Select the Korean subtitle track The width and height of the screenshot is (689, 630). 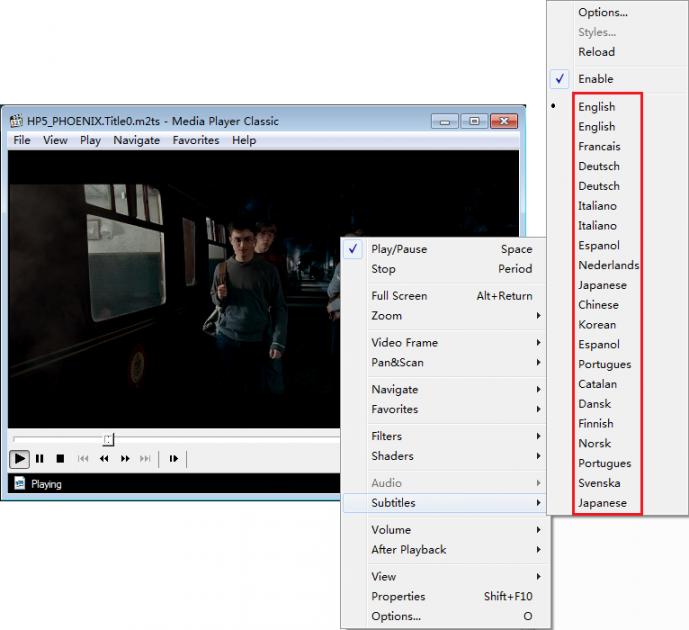[618, 325]
